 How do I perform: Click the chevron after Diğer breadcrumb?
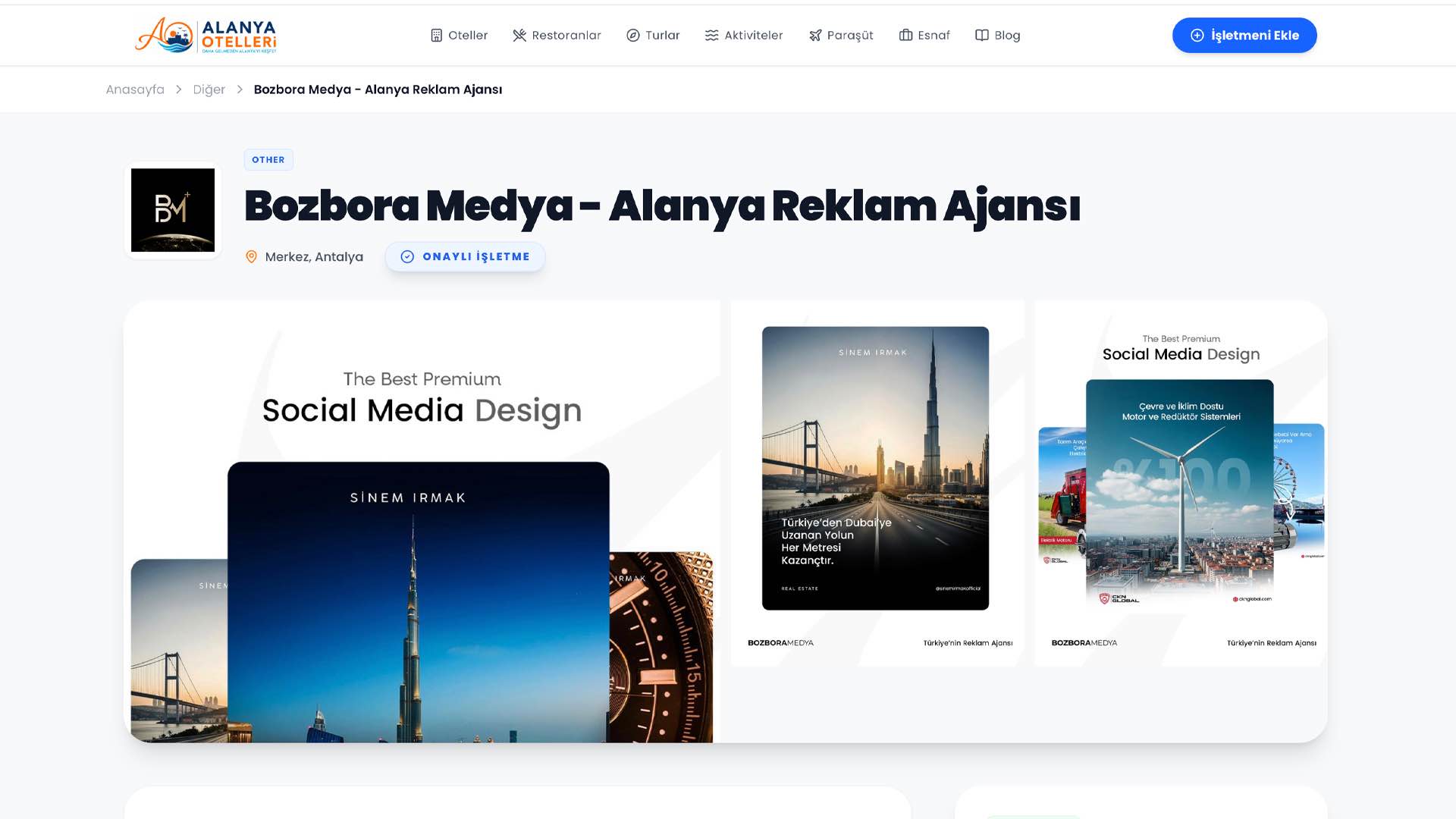pos(240,89)
